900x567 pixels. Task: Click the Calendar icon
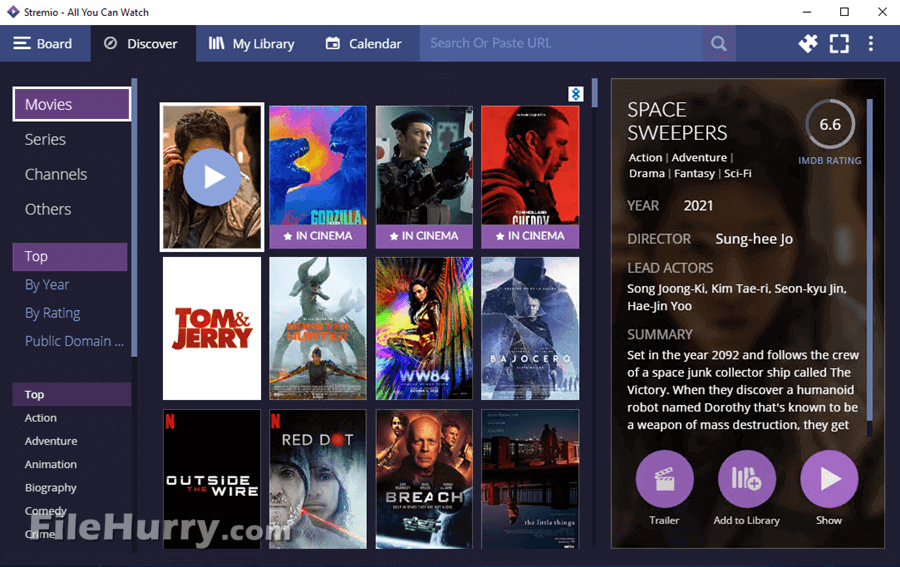[333, 43]
